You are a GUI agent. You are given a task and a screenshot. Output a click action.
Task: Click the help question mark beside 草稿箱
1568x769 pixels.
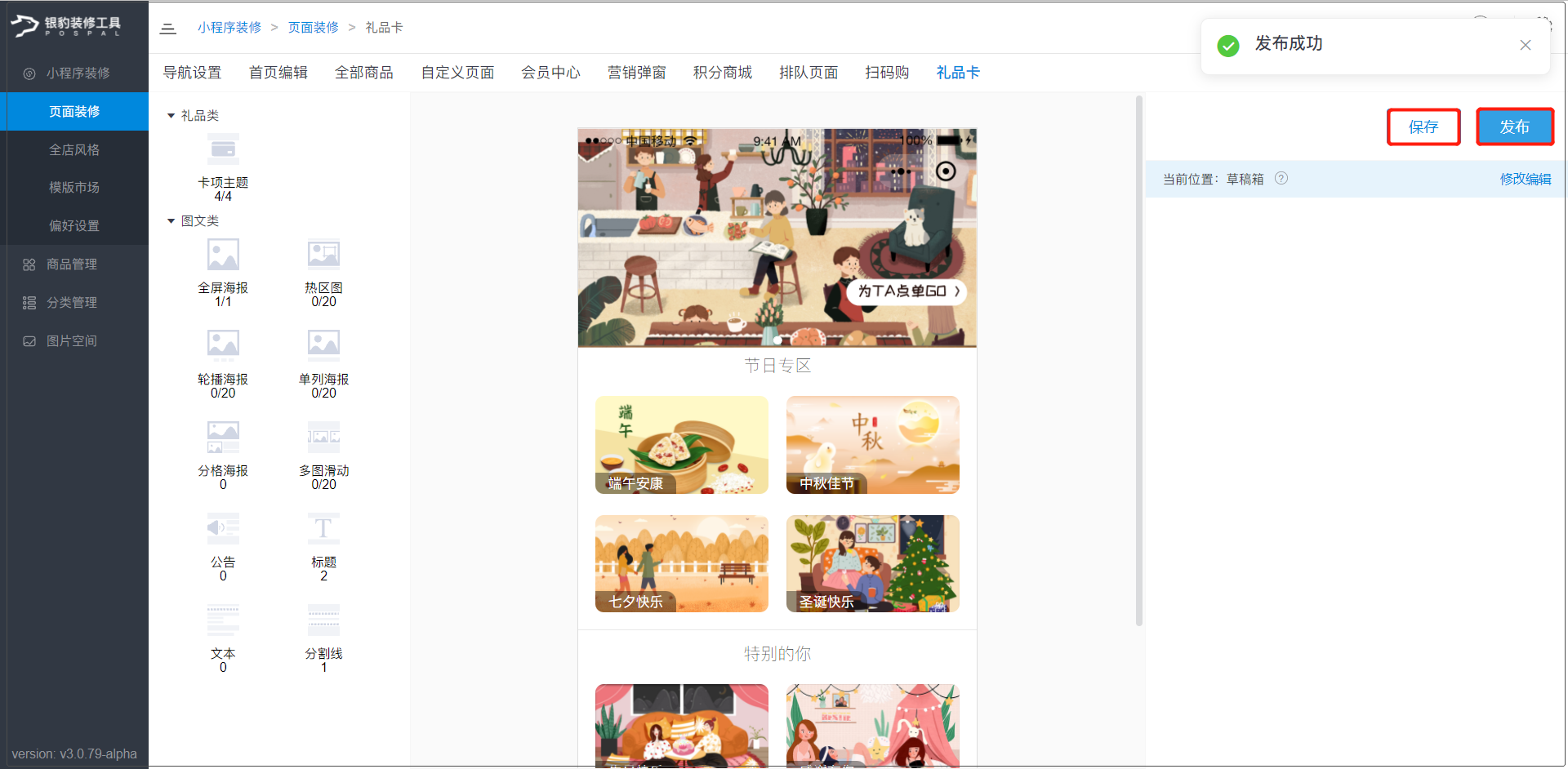click(x=1281, y=178)
